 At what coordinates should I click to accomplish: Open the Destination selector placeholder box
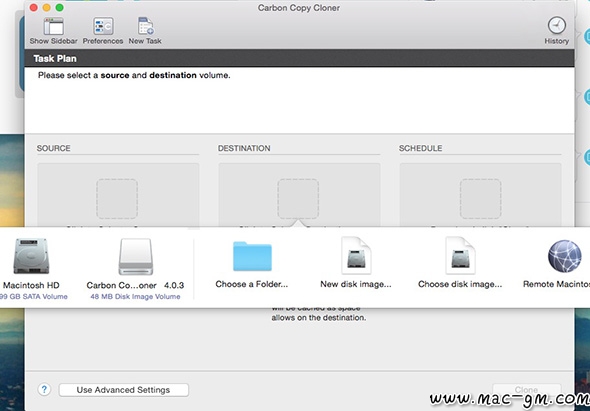click(298, 199)
